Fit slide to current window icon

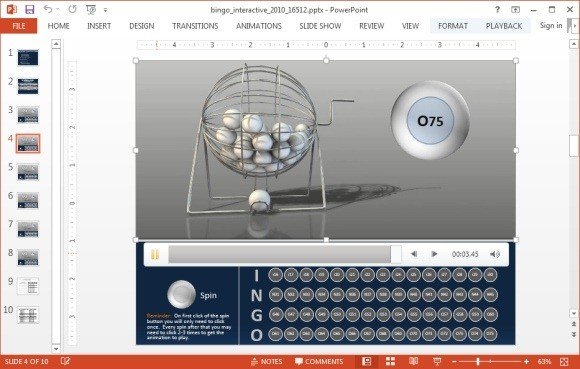[564, 361]
